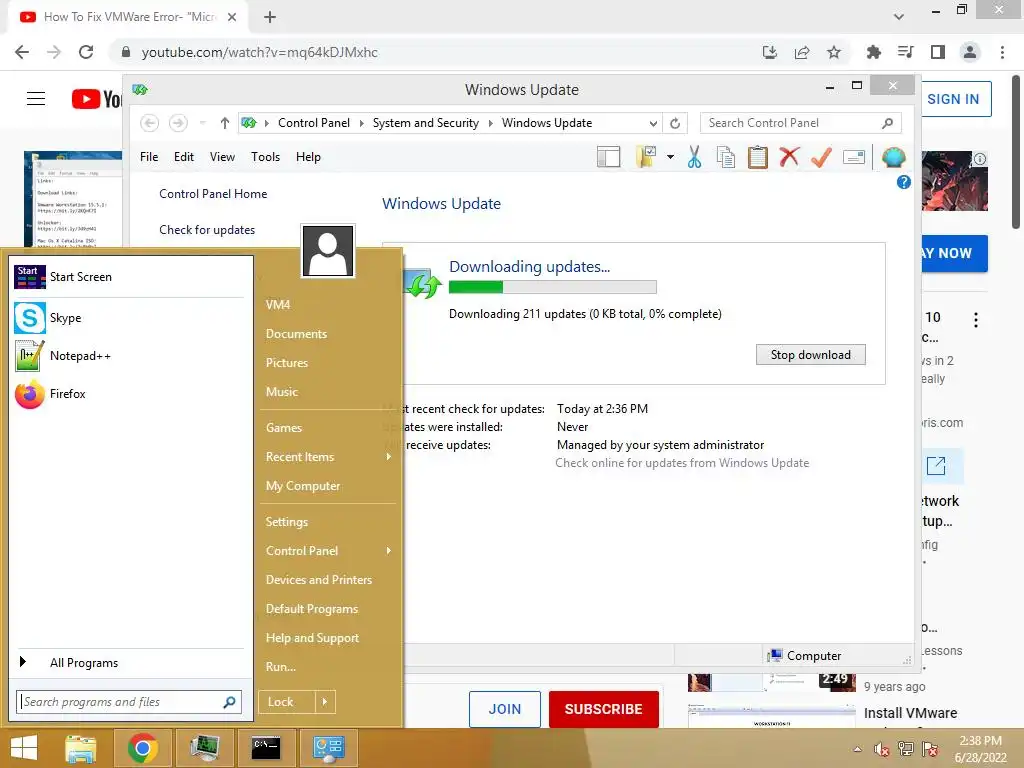Open File Explorer from the taskbar
Viewport: 1024px width, 768px height.
point(81,748)
